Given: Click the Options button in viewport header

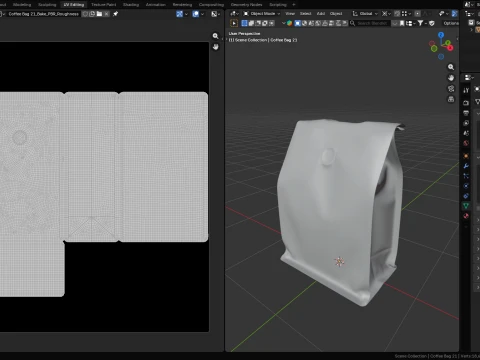Looking at the screenshot, I should pyautogui.click(x=451, y=23).
